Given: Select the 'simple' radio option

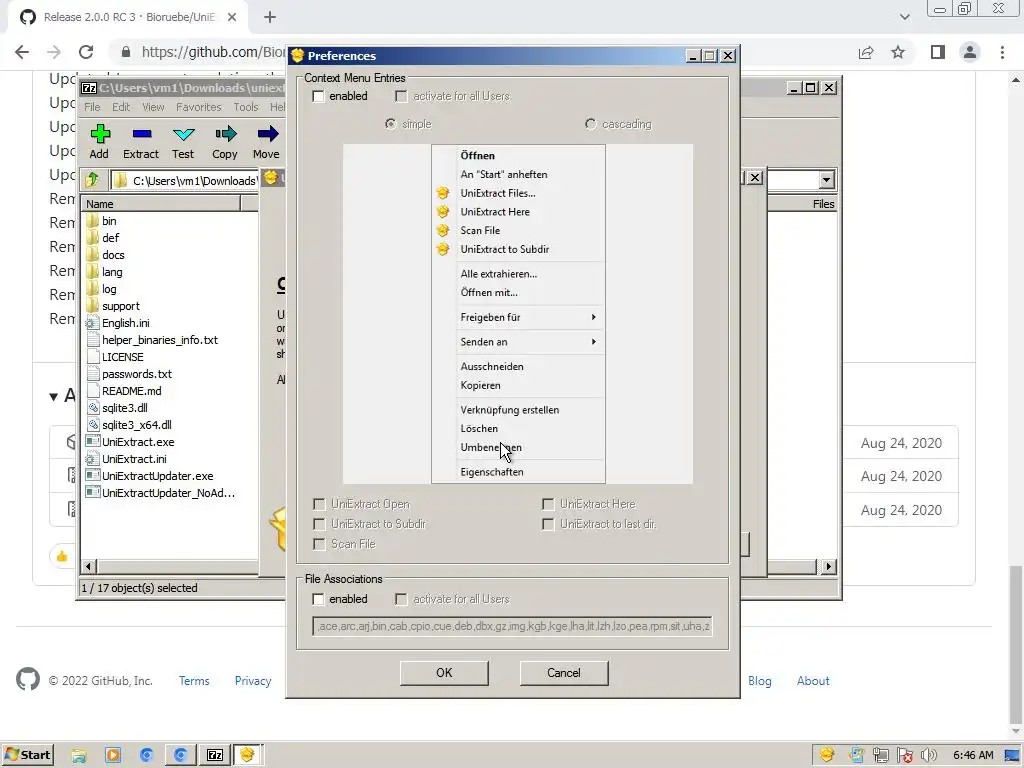Looking at the screenshot, I should click(391, 124).
